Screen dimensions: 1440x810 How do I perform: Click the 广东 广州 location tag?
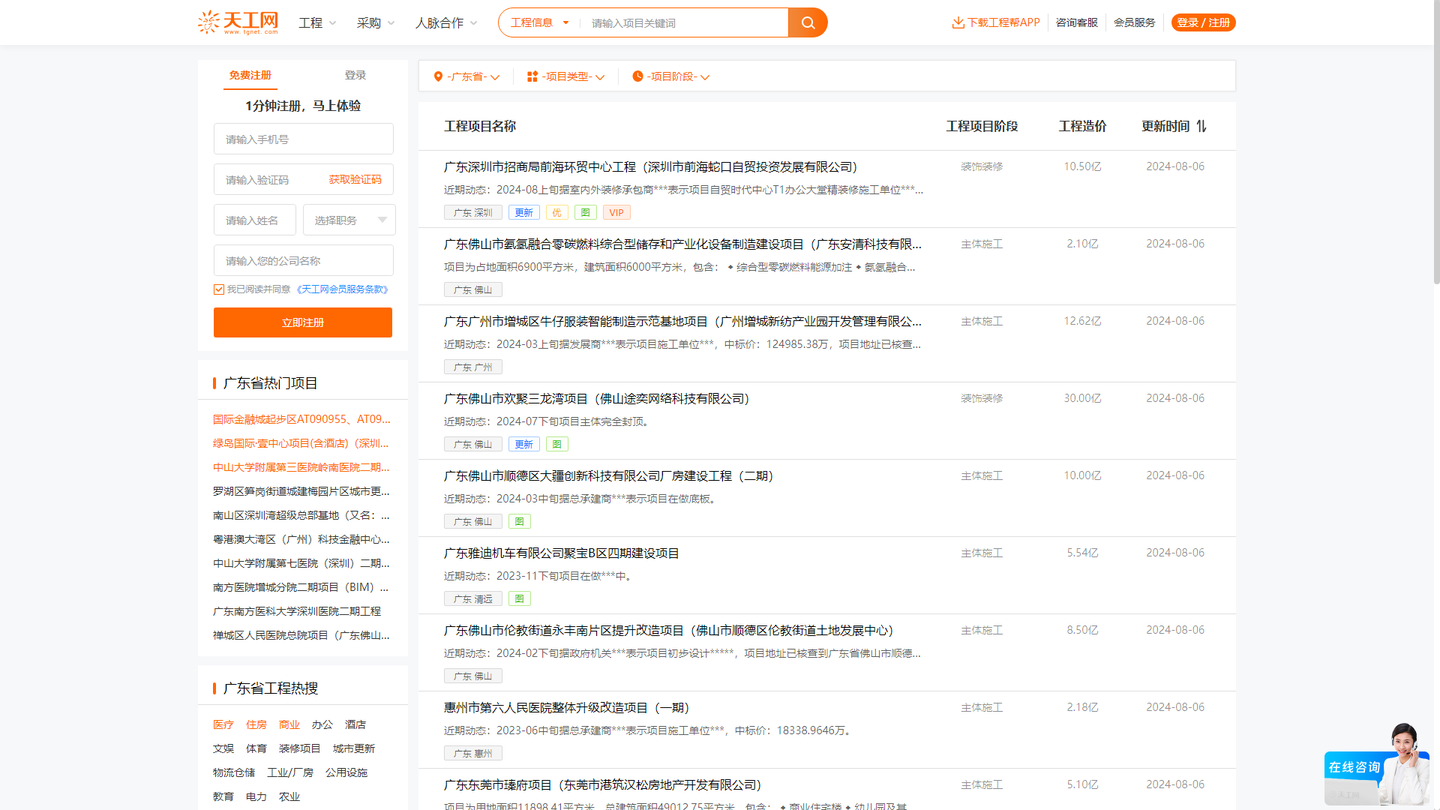click(473, 367)
